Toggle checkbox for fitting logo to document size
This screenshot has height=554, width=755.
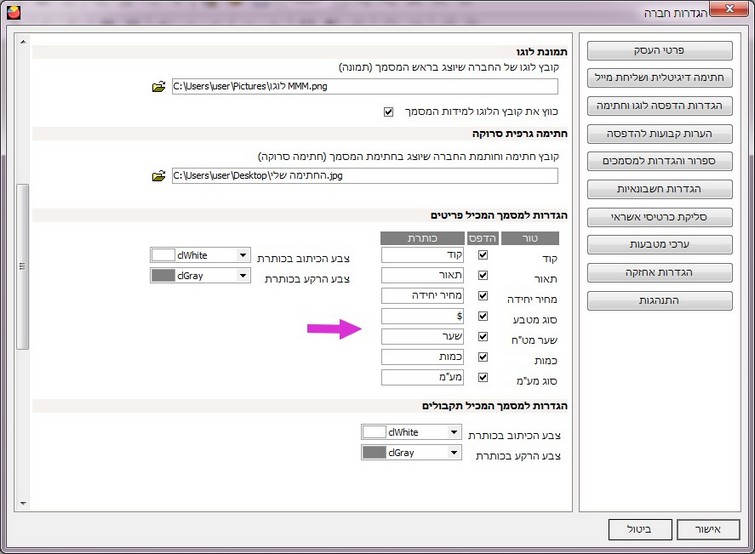point(389,112)
